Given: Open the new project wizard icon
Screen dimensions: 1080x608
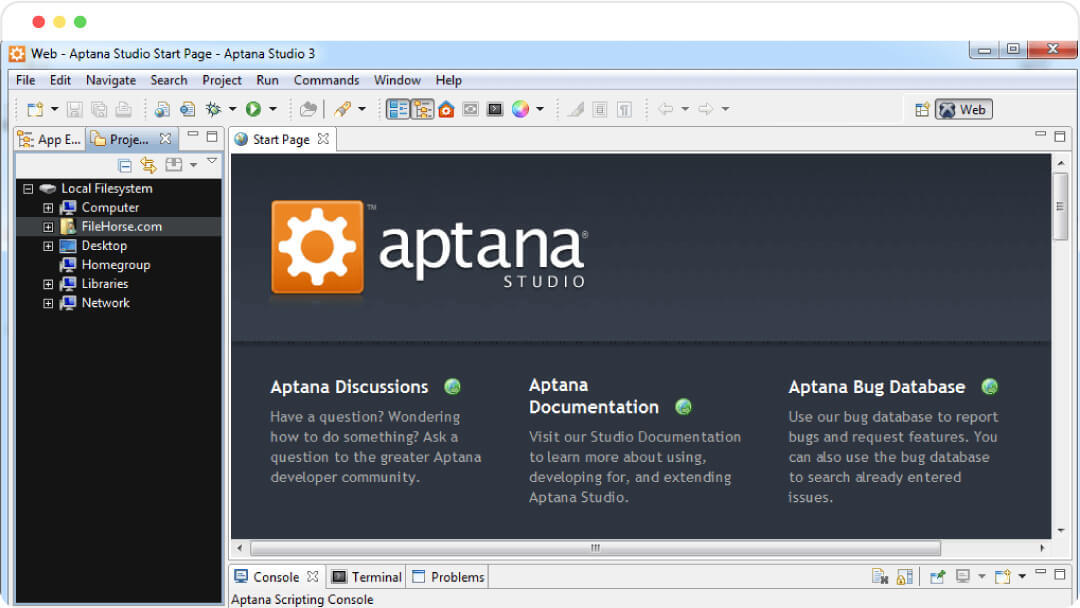Looking at the screenshot, I should pyautogui.click(x=36, y=110).
